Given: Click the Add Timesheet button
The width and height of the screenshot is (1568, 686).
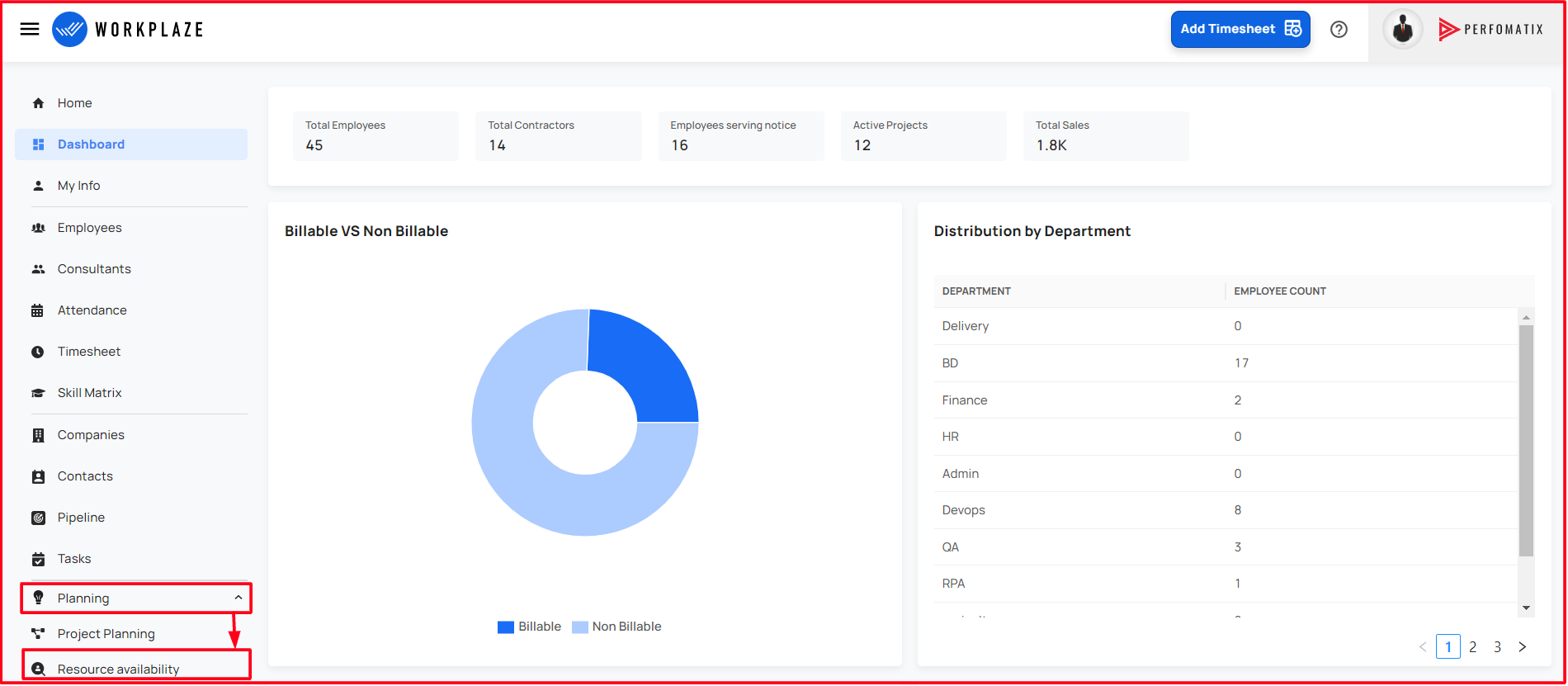Looking at the screenshot, I should [1240, 29].
